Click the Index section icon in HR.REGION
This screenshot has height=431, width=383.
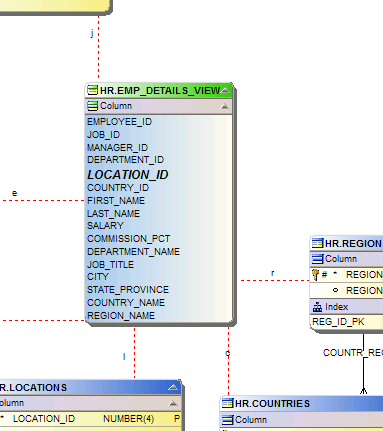pyautogui.click(x=317, y=307)
